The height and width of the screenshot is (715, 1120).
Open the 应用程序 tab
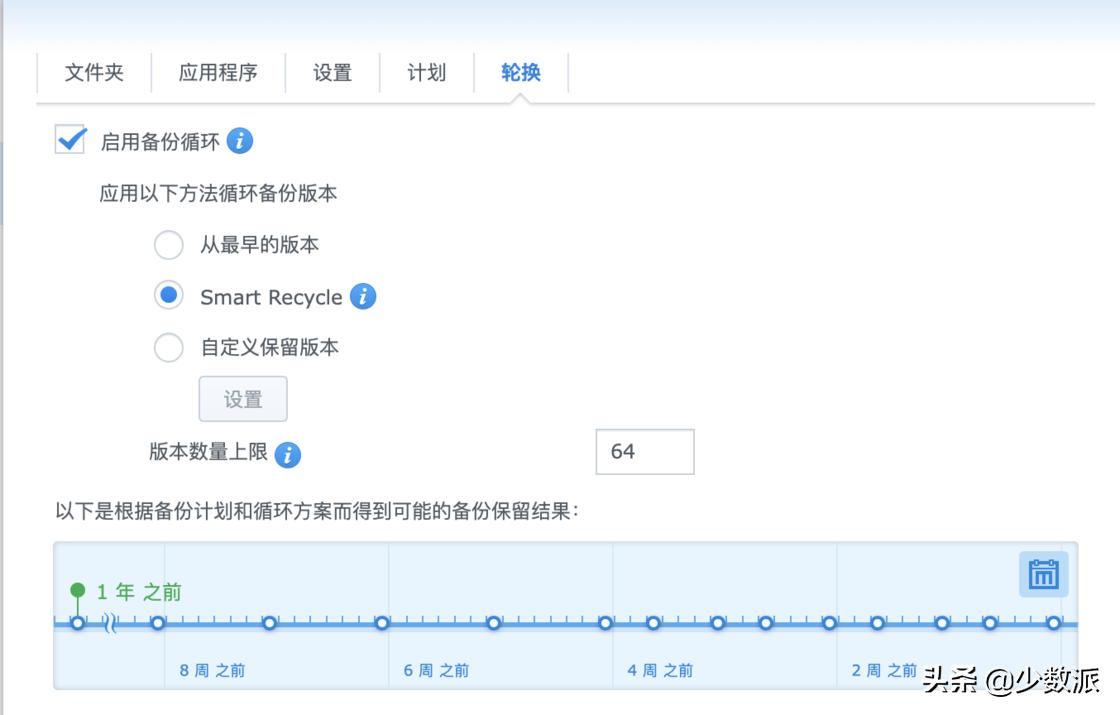coord(218,72)
